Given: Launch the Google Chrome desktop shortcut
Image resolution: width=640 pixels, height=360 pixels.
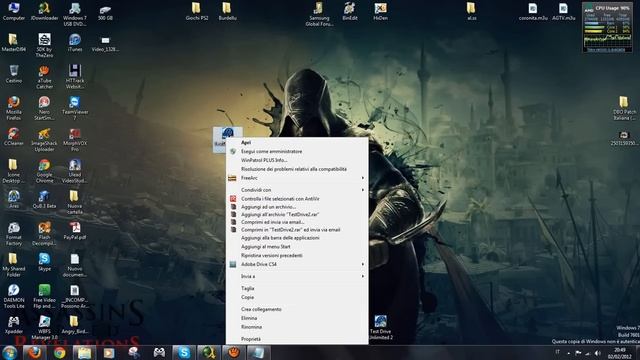Looking at the screenshot, I should click(44, 171).
